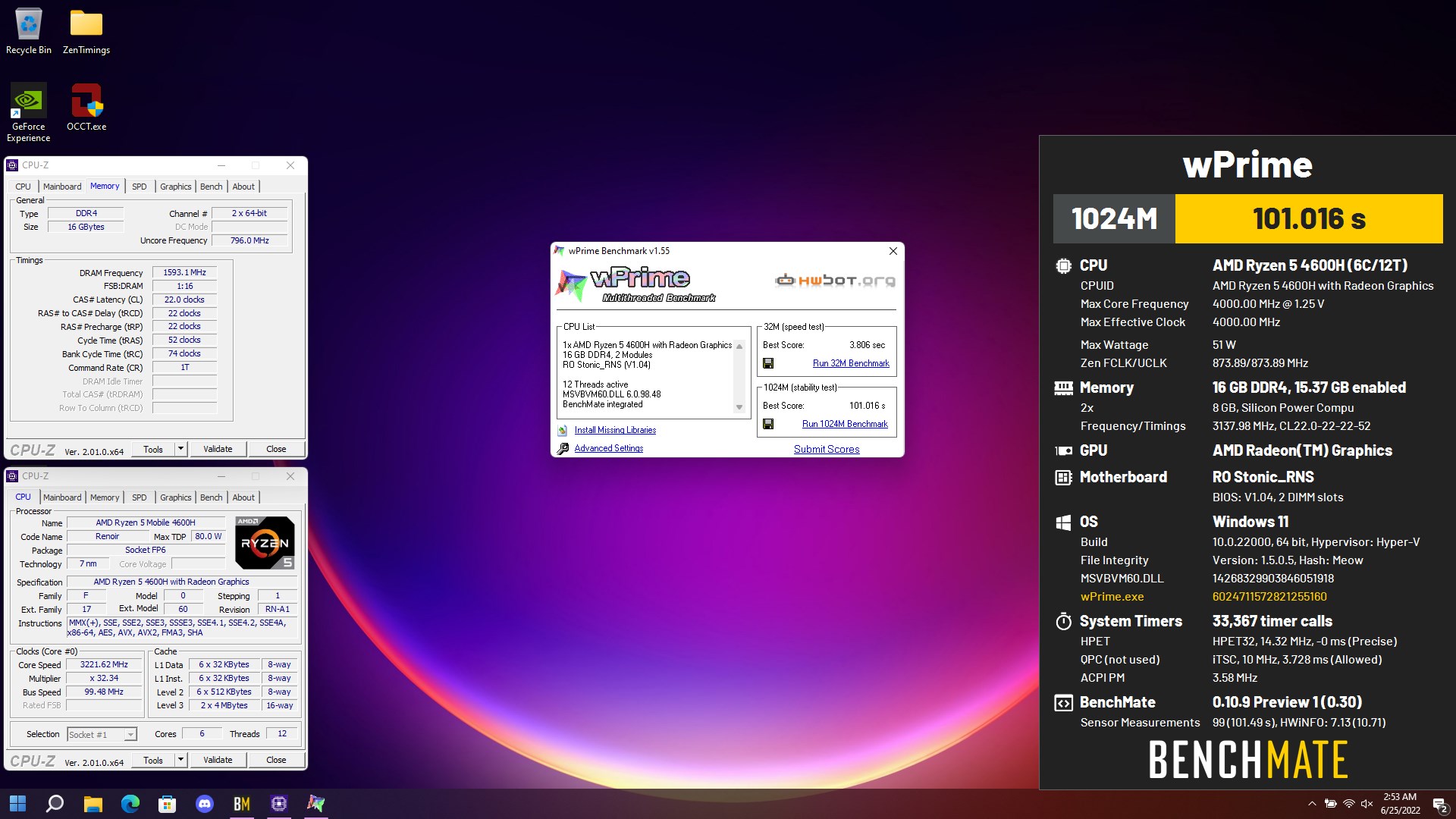Open Tools dropdown arrow in lower CPU-Z
1456x819 pixels.
tap(180, 760)
